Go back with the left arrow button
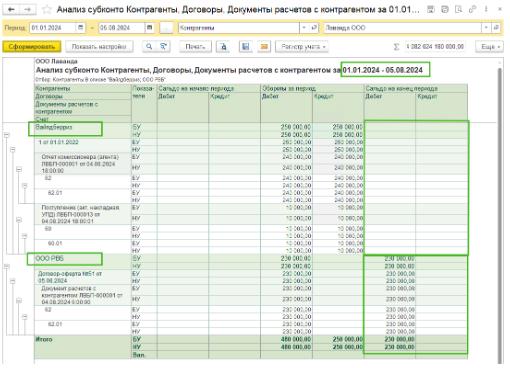Viewport: 510px width, 368px height. point(11,10)
